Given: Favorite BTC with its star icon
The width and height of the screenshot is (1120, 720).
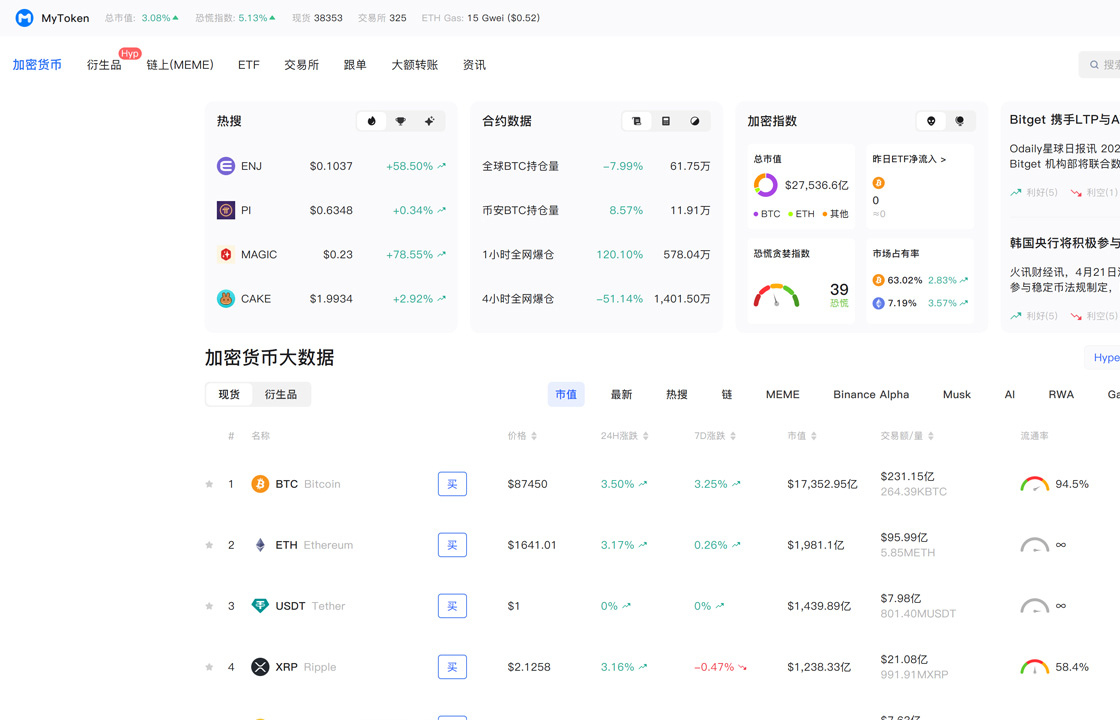Looking at the screenshot, I should pos(209,484).
